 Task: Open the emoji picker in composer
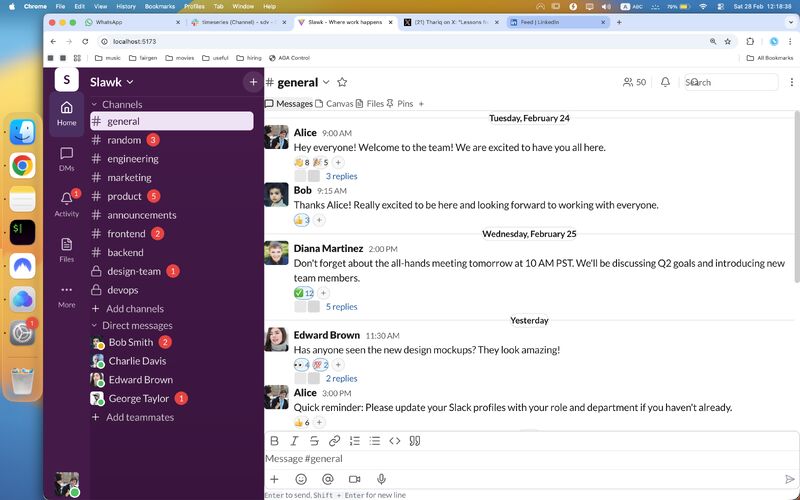[301, 479]
